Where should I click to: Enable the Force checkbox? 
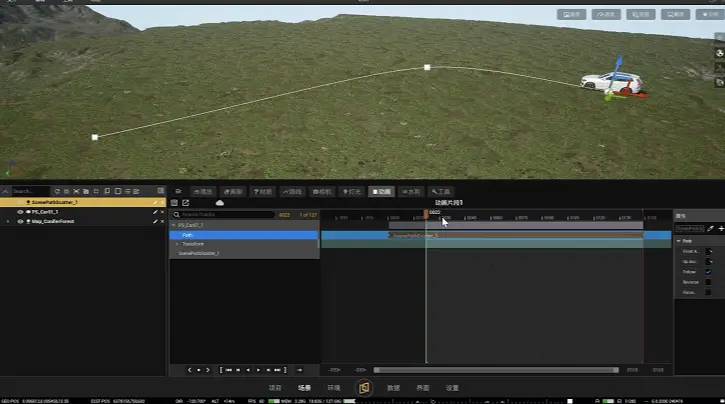point(708,292)
